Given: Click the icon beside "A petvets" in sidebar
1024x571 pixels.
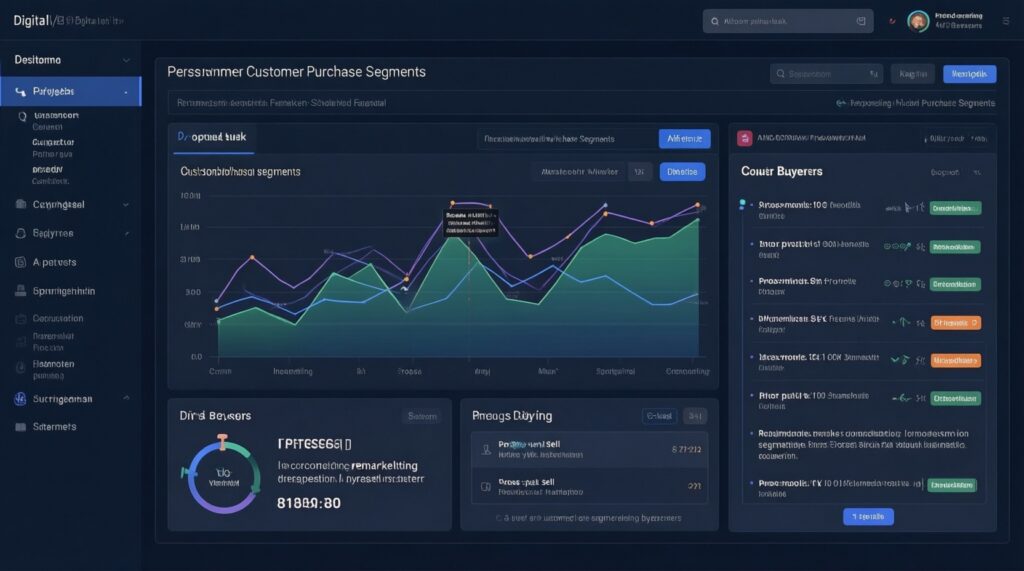Looking at the screenshot, I should [x=20, y=262].
